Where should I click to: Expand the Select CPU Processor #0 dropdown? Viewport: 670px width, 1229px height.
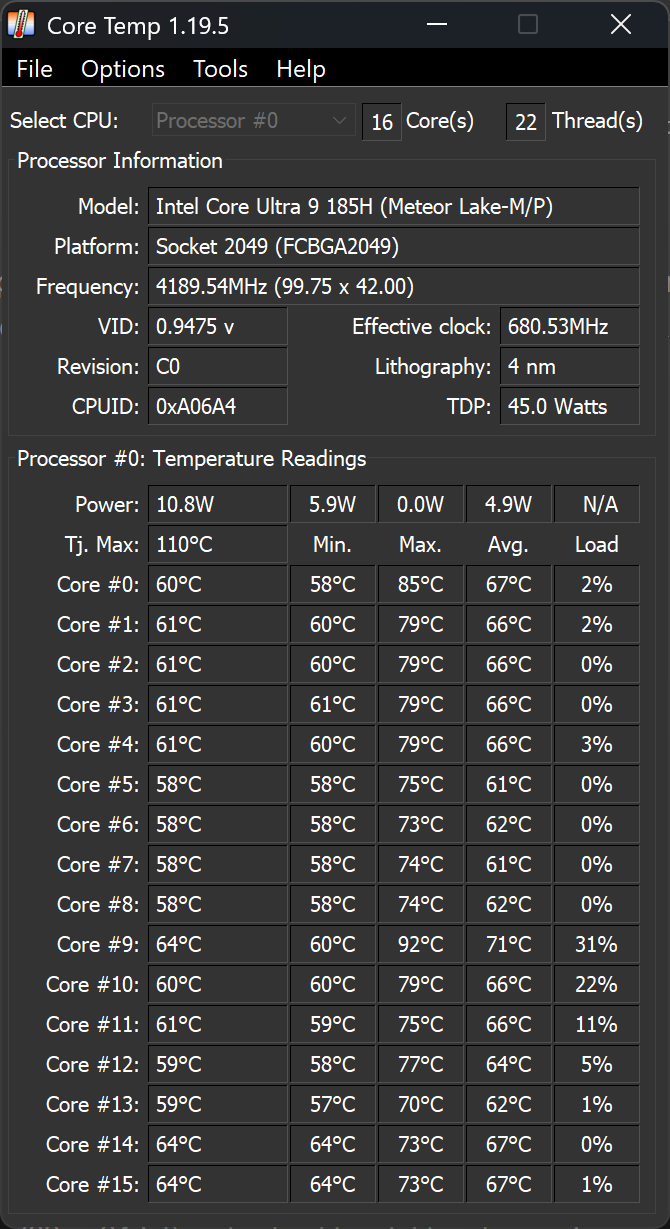pyautogui.click(x=254, y=121)
